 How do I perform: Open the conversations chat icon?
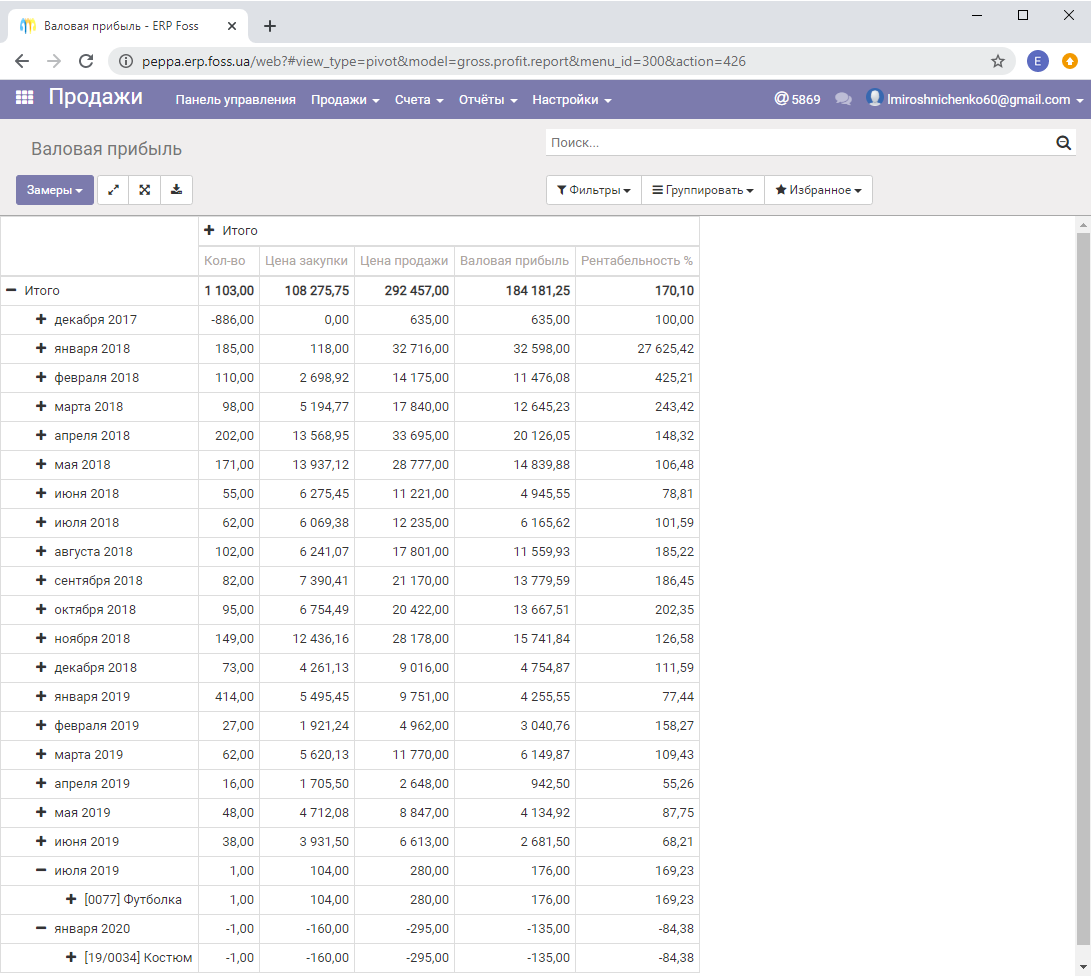coord(843,99)
